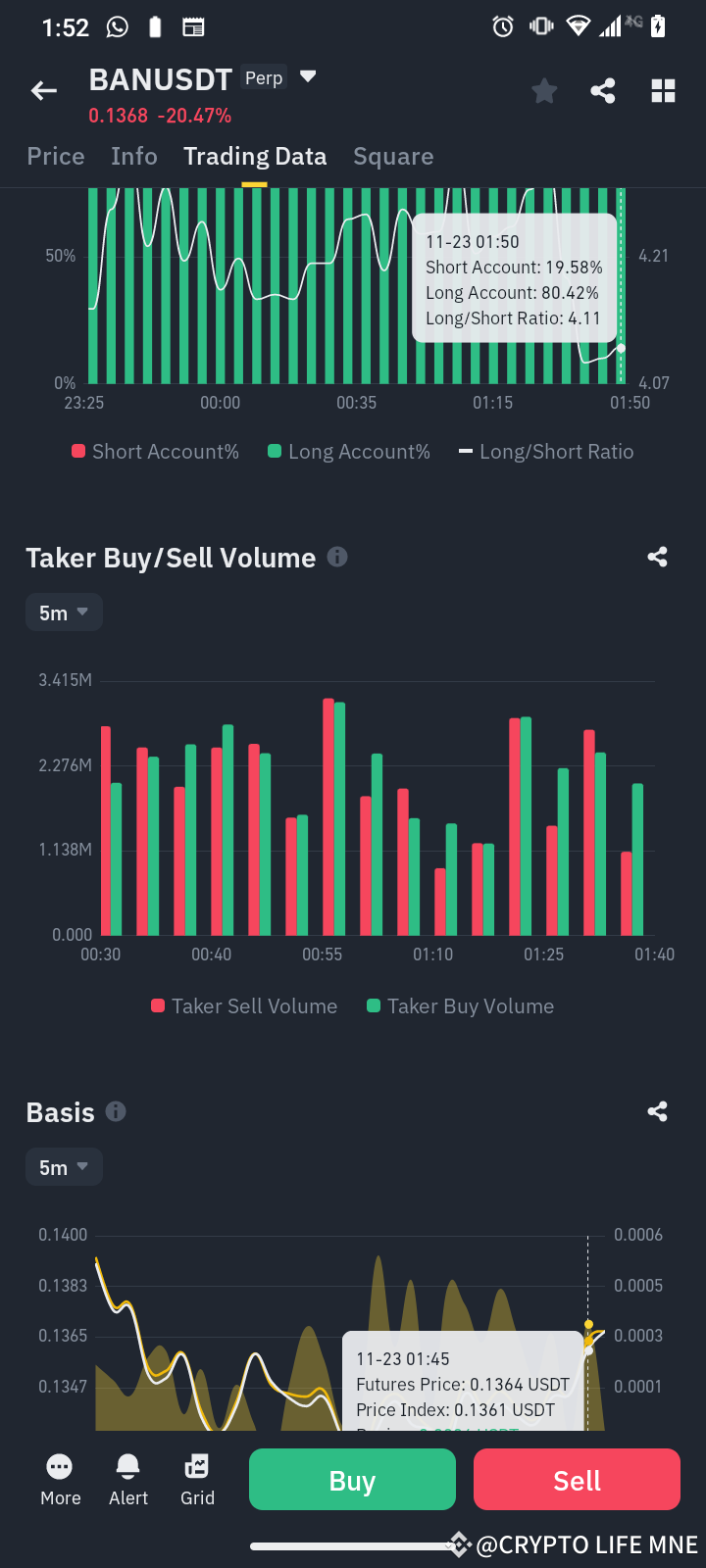706x1568 pixels.
Task: Add BANUSDT to favorites via star icon
Action: [544, 90]
